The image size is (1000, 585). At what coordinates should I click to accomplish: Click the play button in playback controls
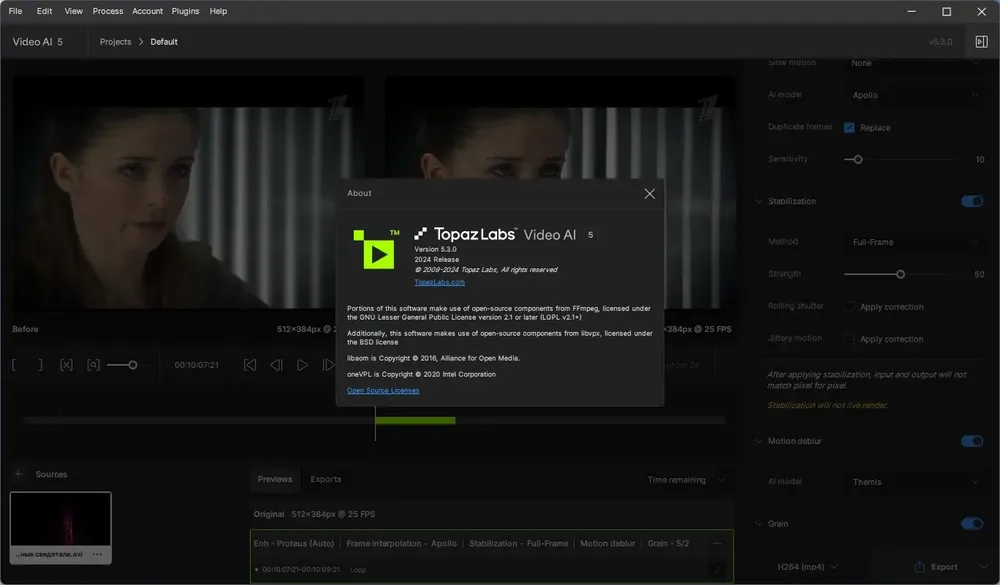click(302, 365)
